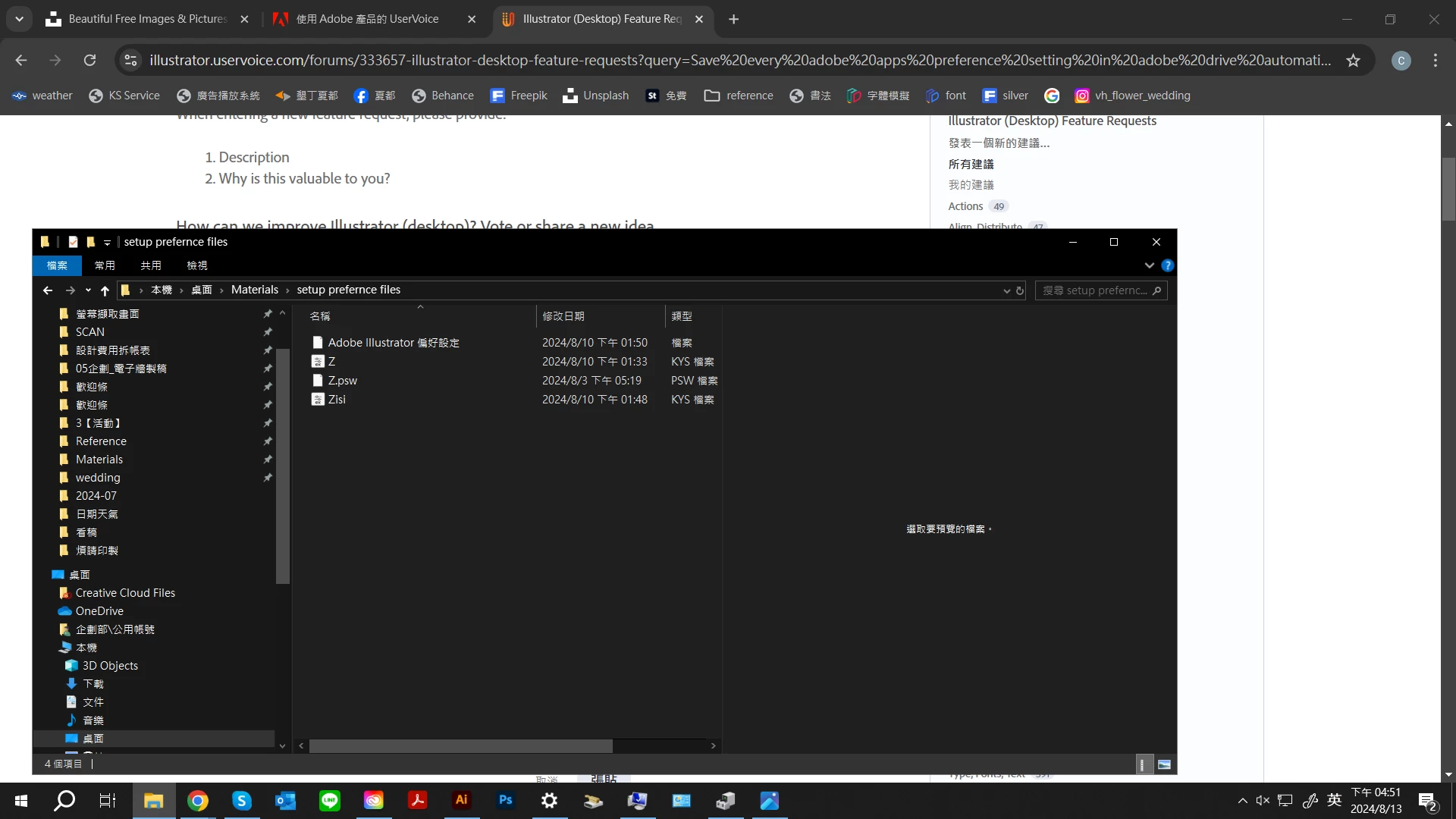Toggle the muted volume tray icon
Viewport: 1456px width, 819px height.
1263,801
